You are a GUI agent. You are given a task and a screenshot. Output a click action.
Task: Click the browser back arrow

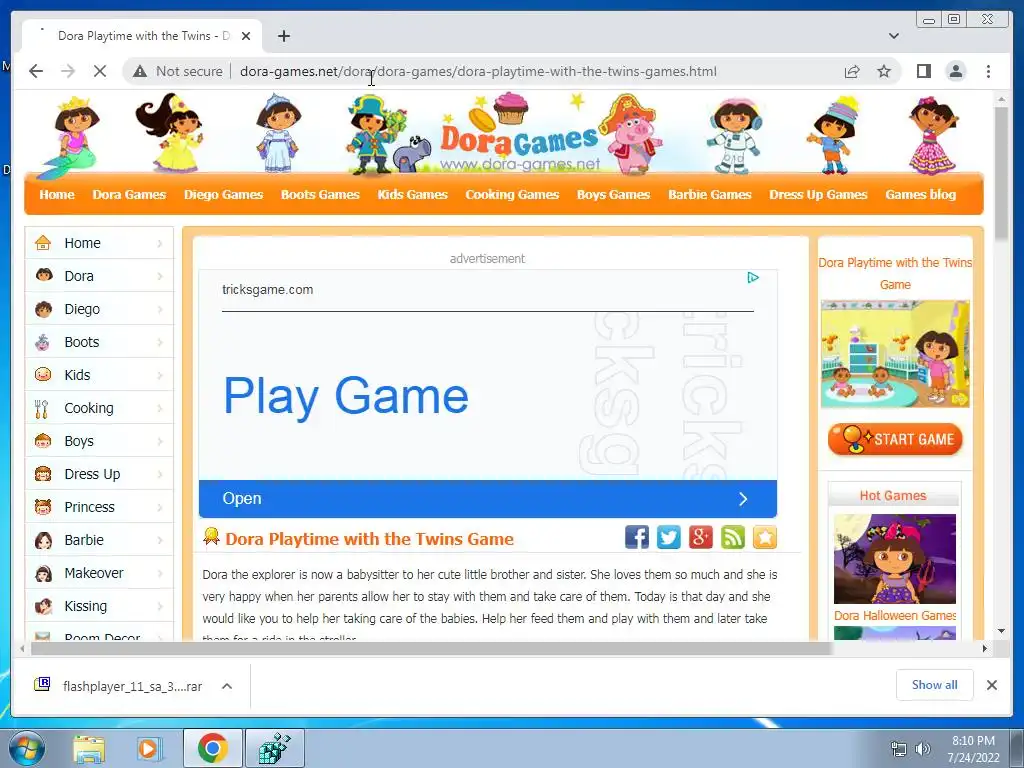(36, 71)
